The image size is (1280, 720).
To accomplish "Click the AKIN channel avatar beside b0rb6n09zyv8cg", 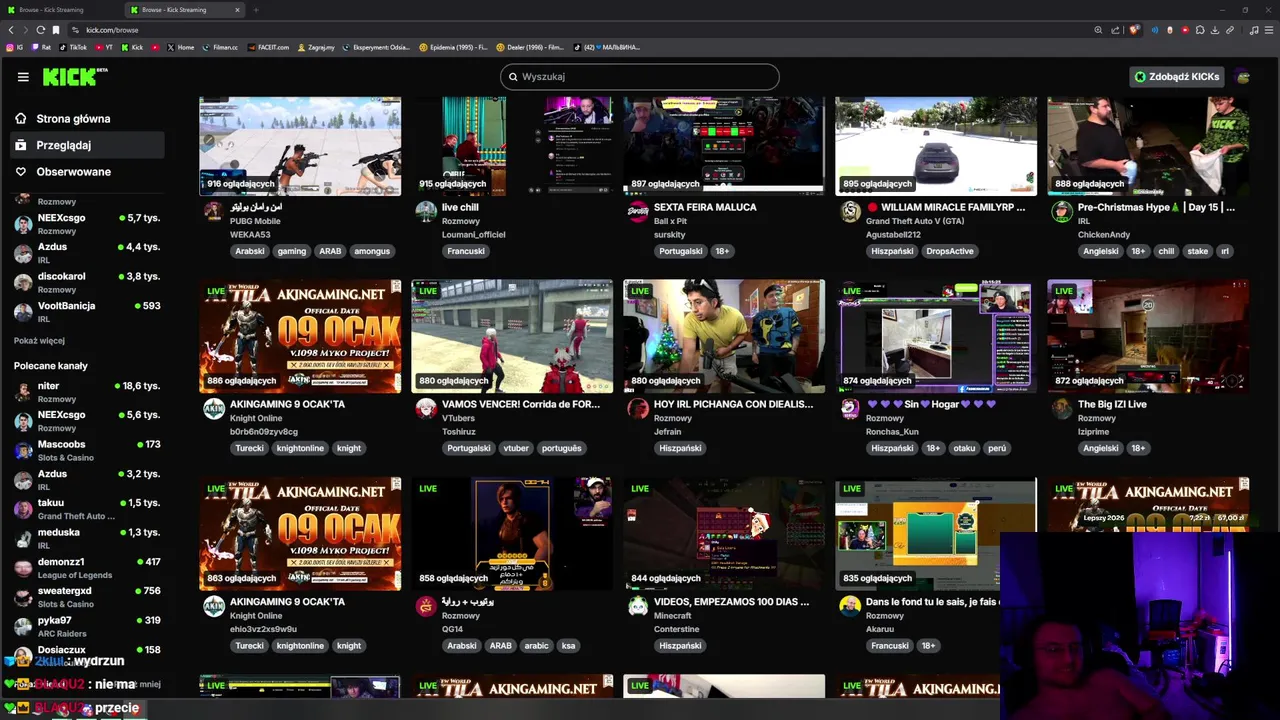I will [214, 408].
